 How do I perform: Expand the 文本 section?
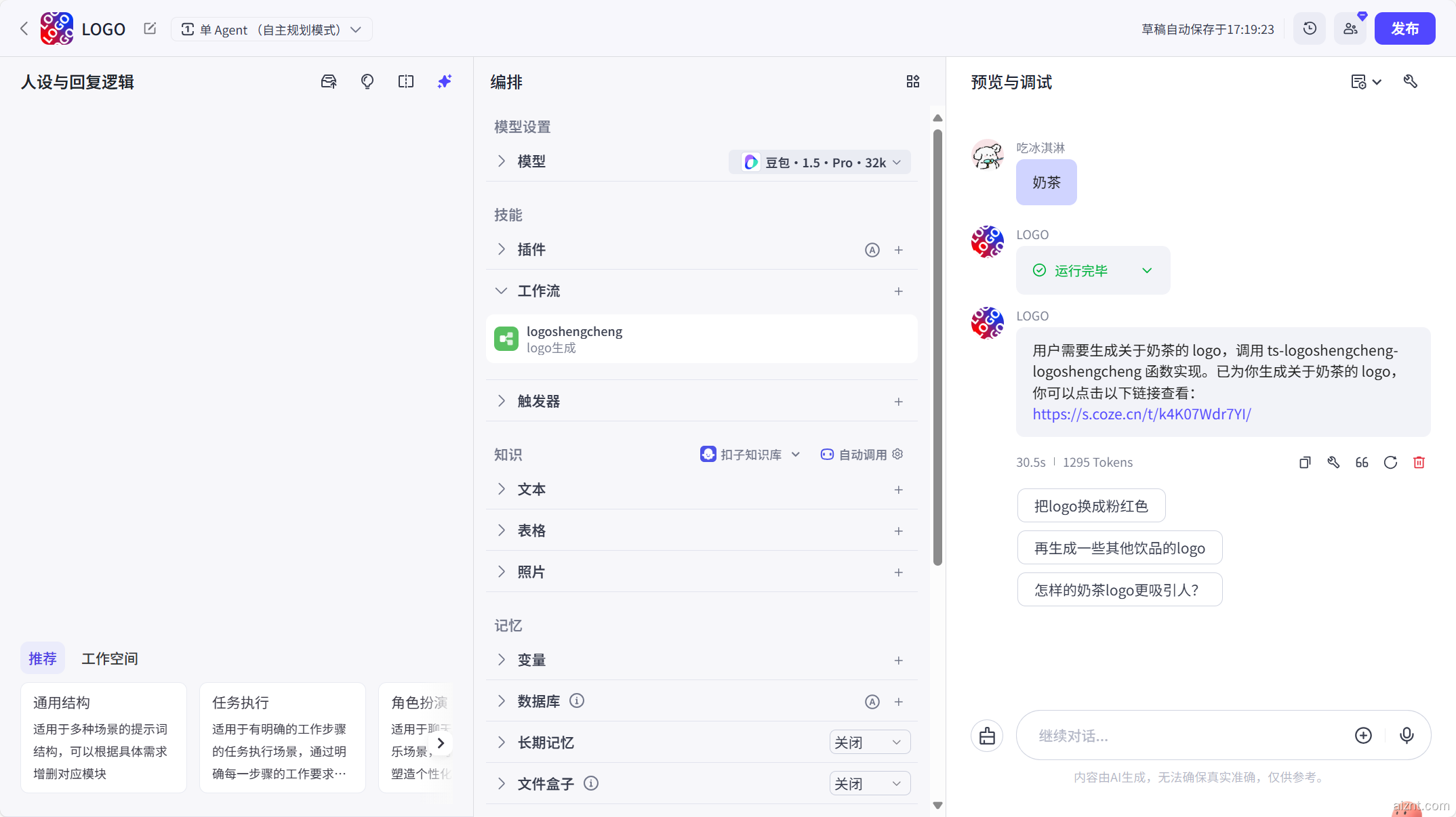tap(502, 489)
